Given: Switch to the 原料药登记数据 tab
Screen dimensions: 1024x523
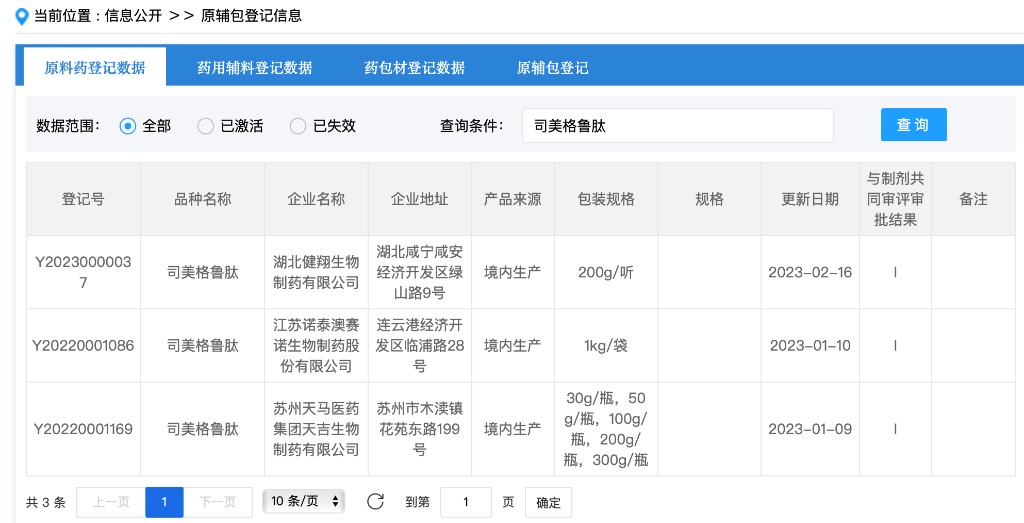Looking at the screenshot, I should pyautogui.click(x=95, y=68).
